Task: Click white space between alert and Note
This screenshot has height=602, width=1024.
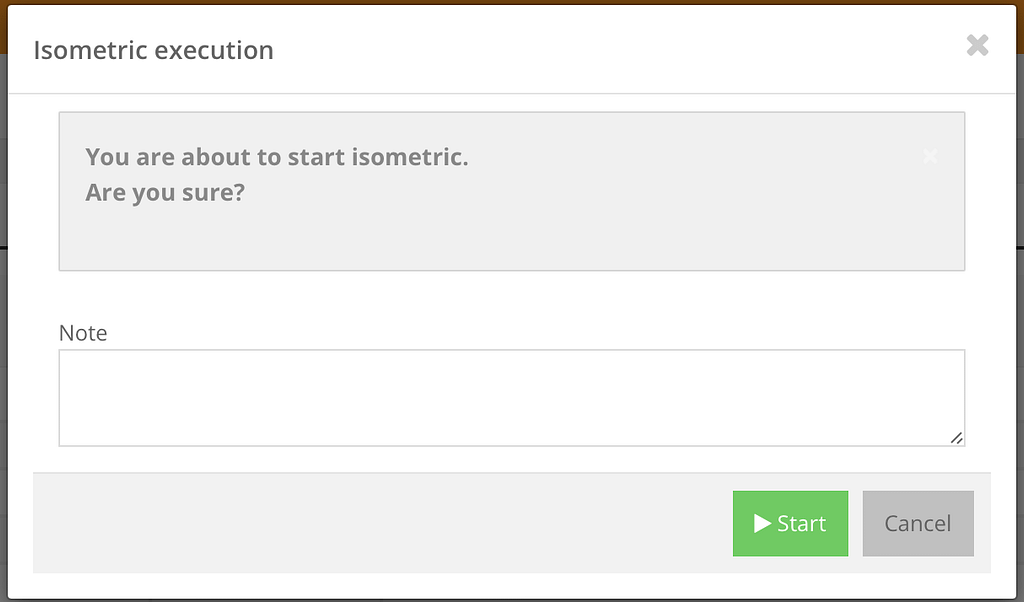Action: [x=512, y=295]
